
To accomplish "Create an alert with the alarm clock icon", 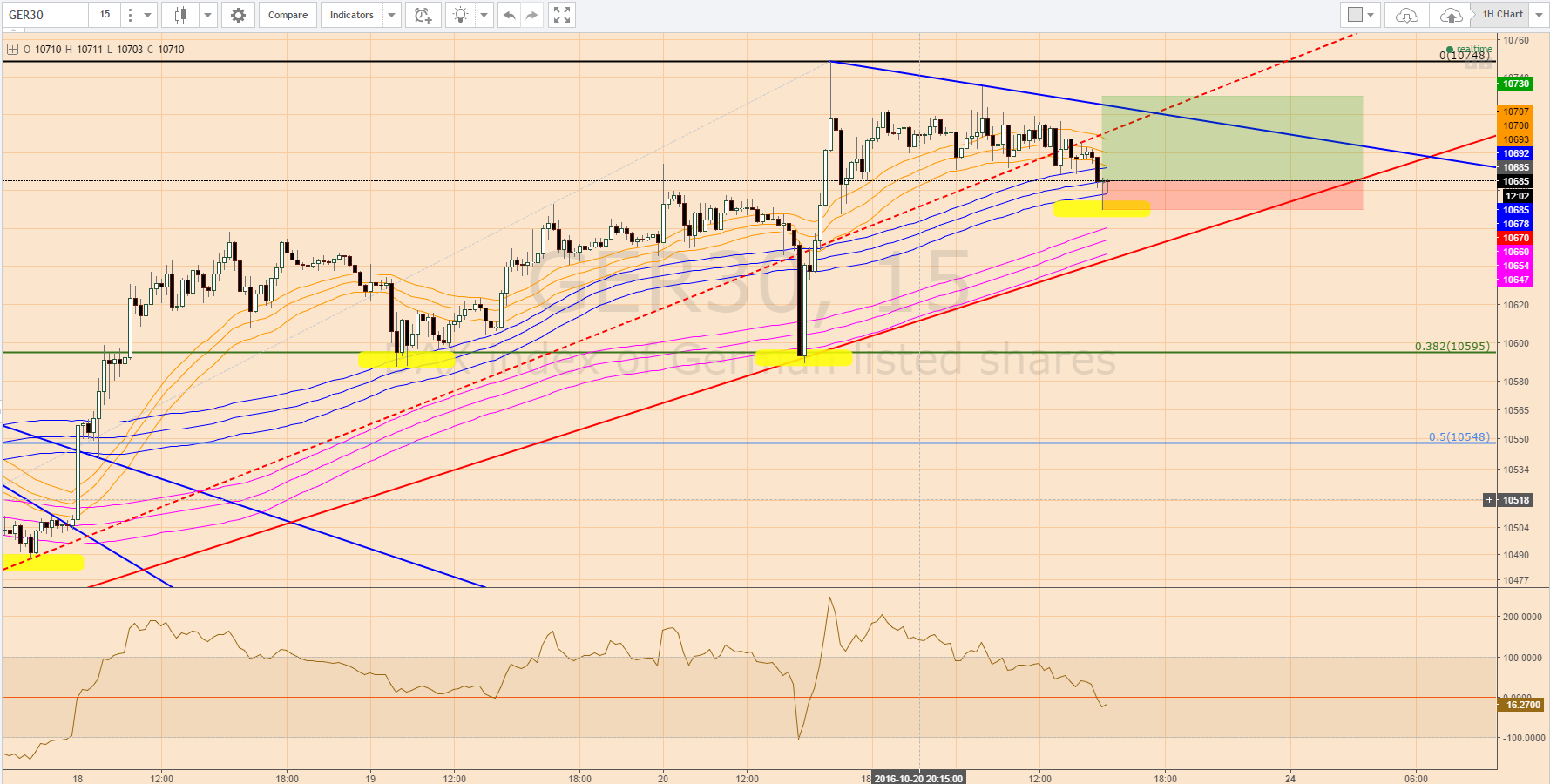I will 423,15.
